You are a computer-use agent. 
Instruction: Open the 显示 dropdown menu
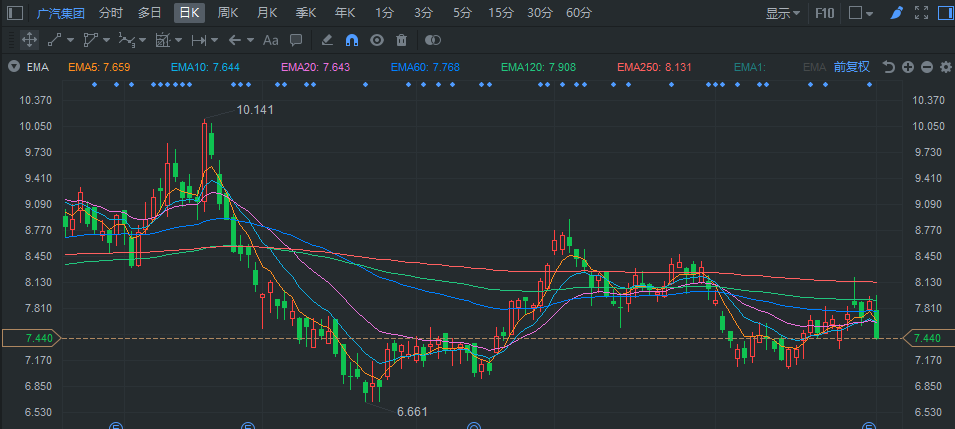click(783, 13)
